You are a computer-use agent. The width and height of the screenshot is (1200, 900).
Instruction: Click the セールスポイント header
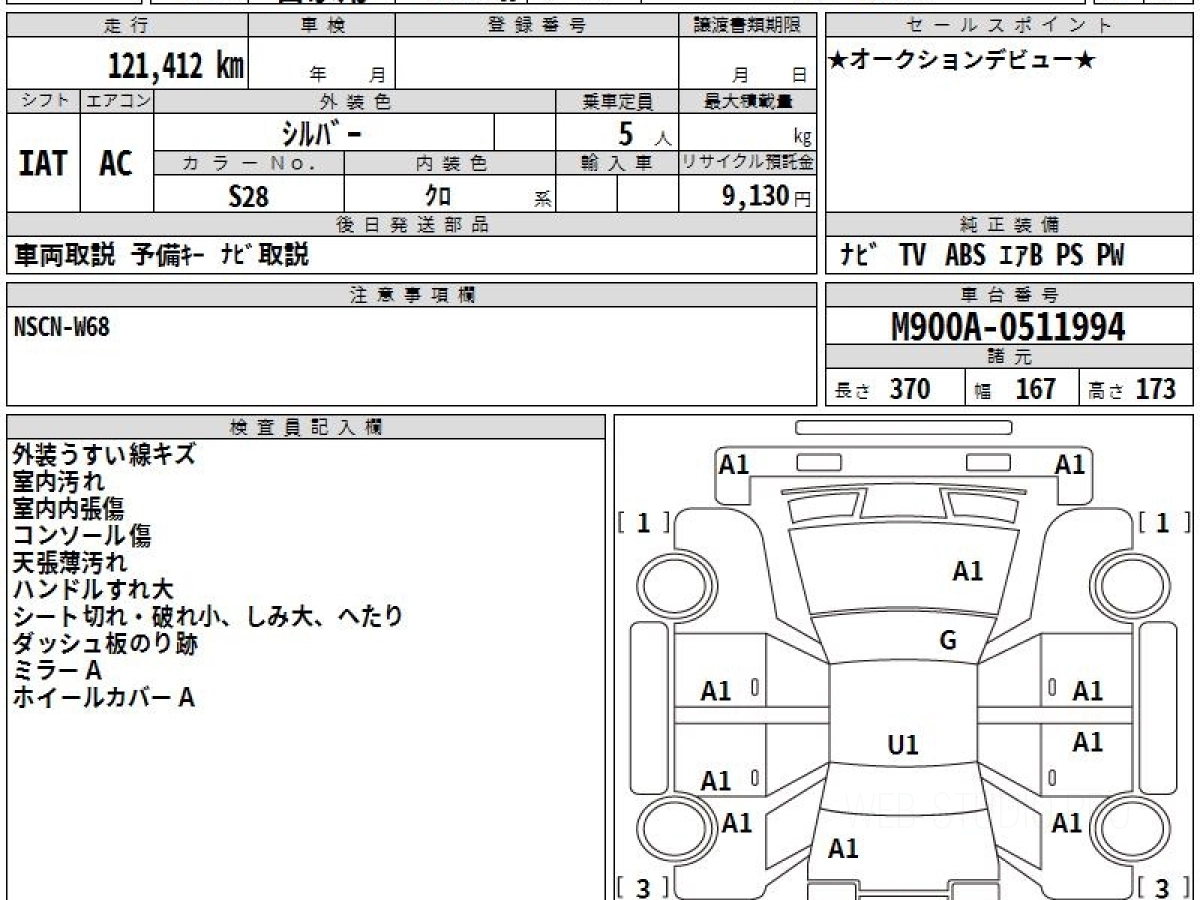1009,26
